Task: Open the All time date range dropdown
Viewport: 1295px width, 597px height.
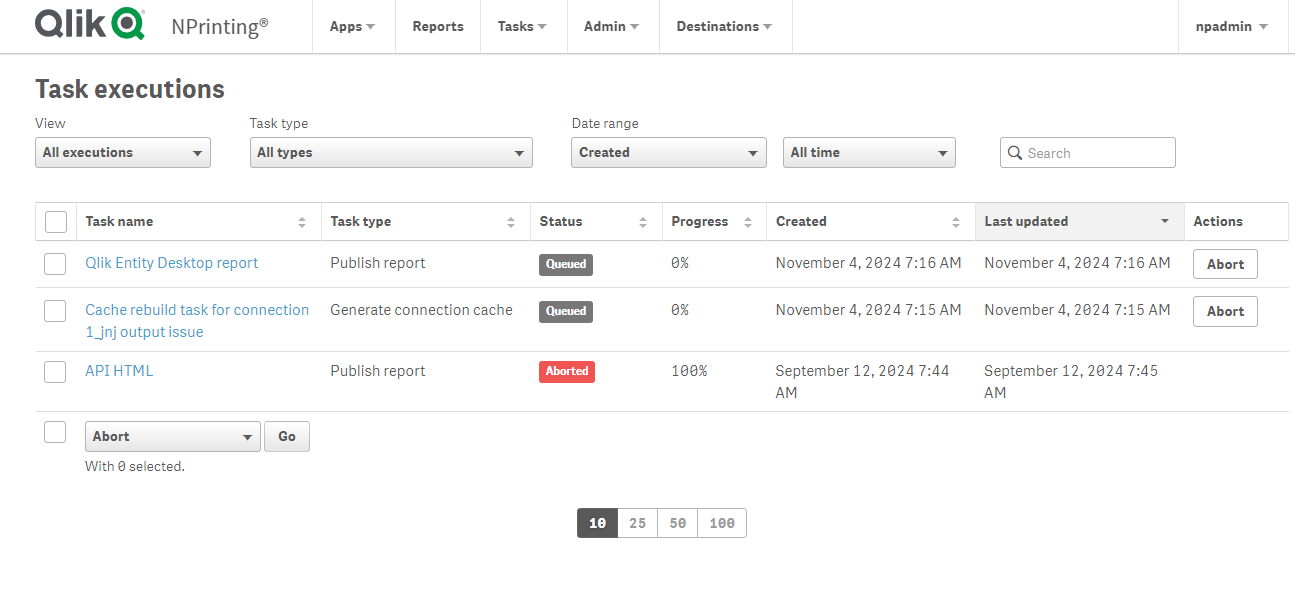Action: (869, 153)
